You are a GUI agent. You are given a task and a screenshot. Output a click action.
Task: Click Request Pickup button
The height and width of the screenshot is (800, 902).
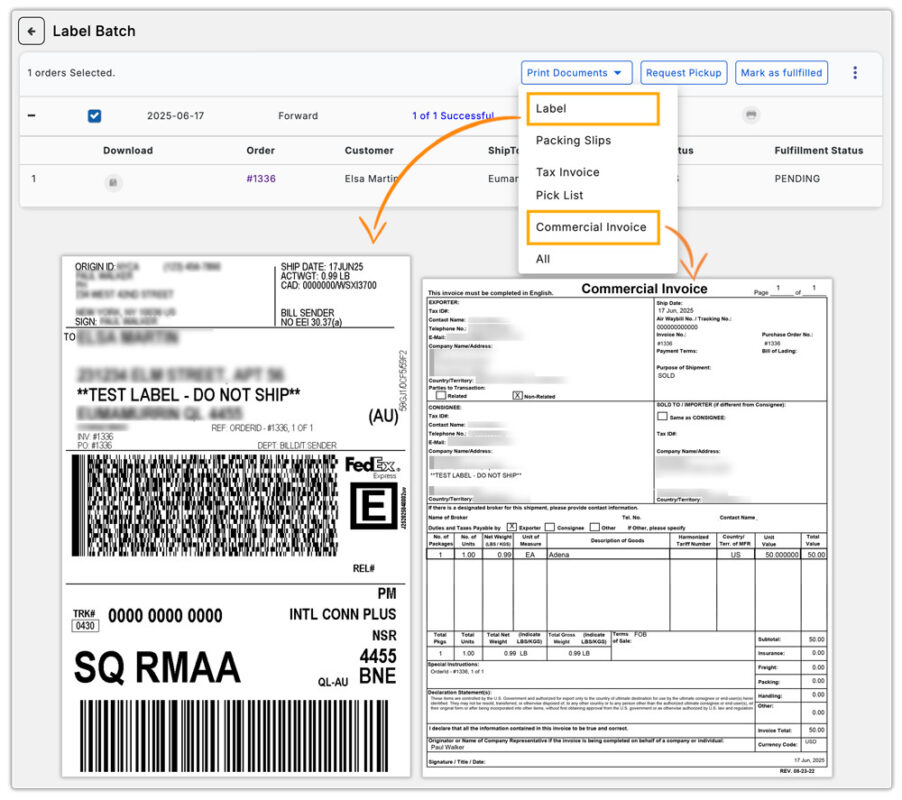click(x=683, y=72)
